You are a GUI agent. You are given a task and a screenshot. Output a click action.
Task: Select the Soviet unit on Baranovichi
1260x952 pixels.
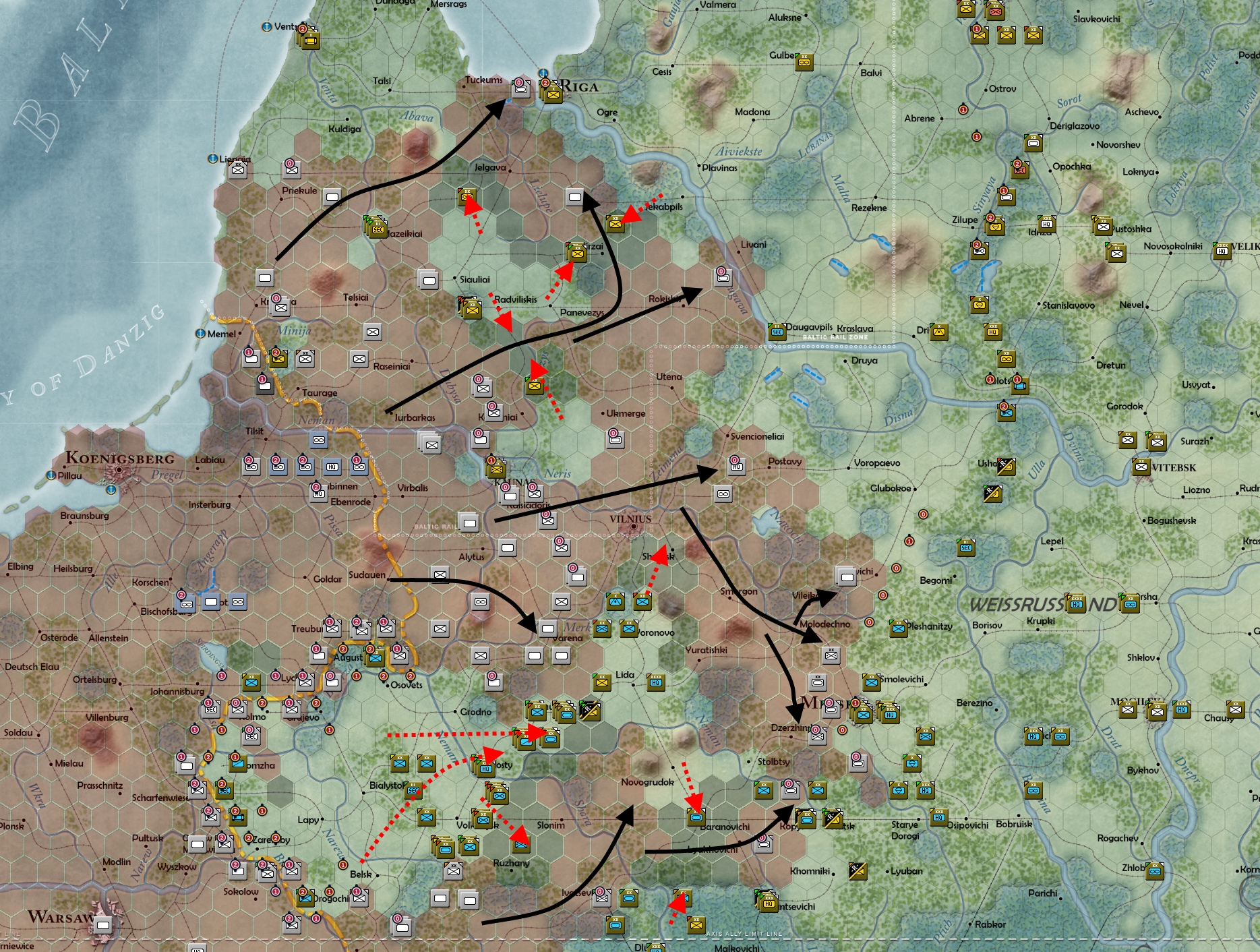696,816
